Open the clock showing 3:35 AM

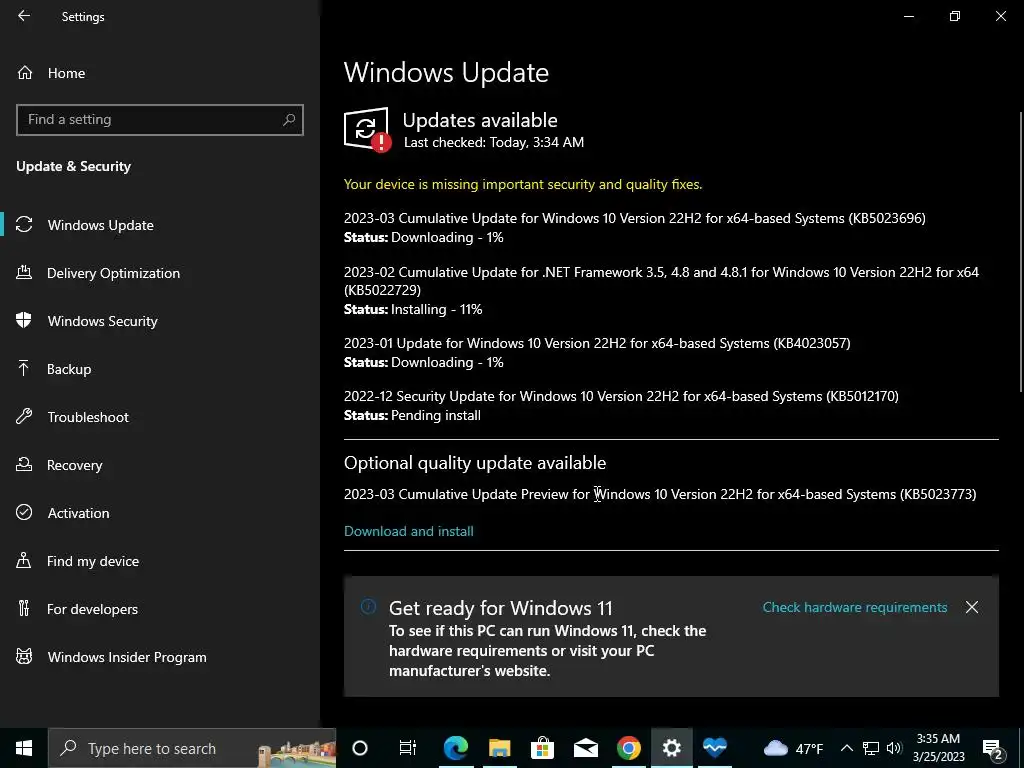coord(938,748)
